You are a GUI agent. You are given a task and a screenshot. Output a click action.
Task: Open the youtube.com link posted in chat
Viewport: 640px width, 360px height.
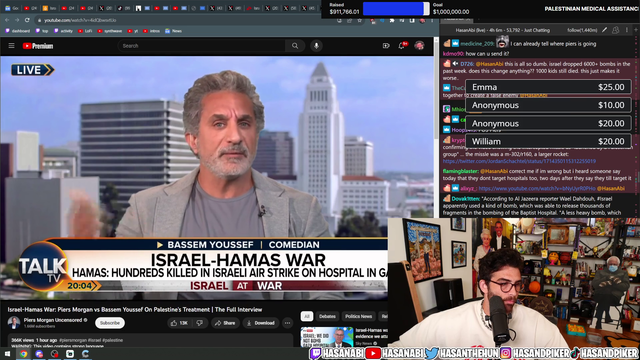(537, 188)
